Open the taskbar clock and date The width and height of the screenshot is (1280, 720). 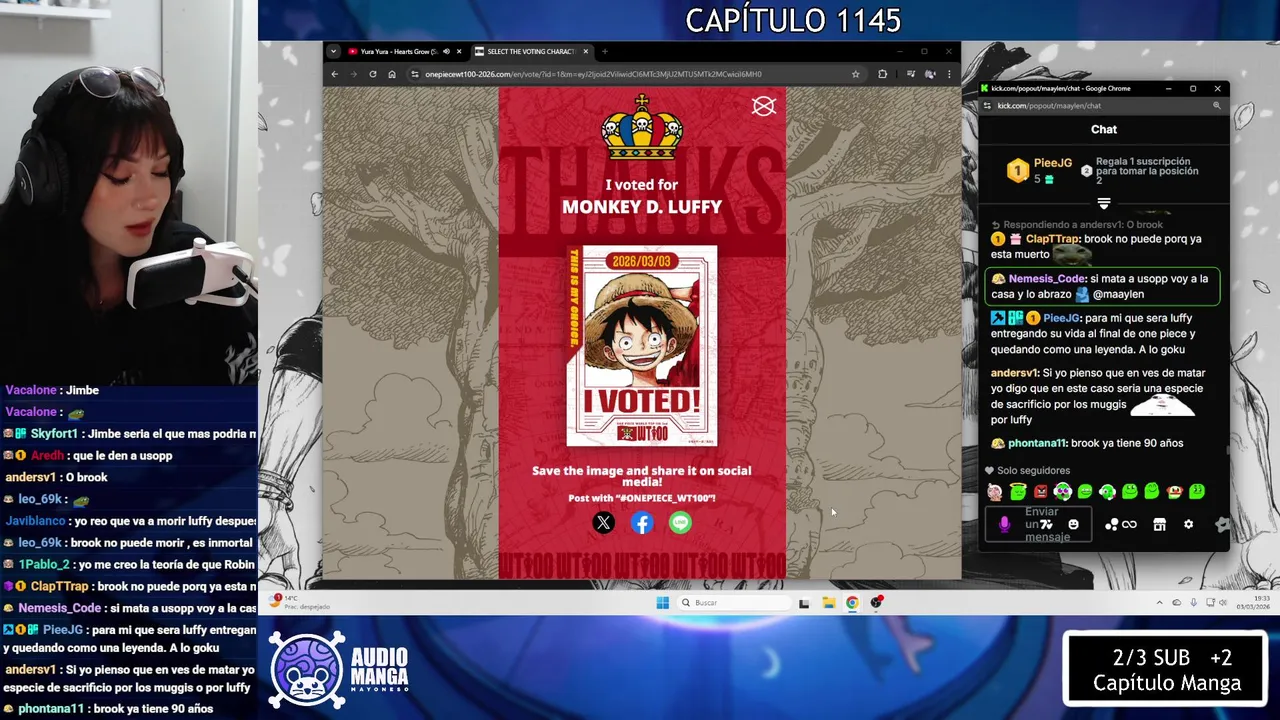click(x=1254, y=602)
